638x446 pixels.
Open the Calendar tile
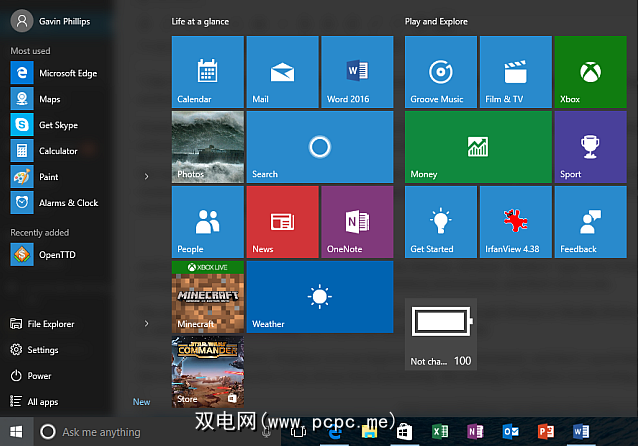208,71
